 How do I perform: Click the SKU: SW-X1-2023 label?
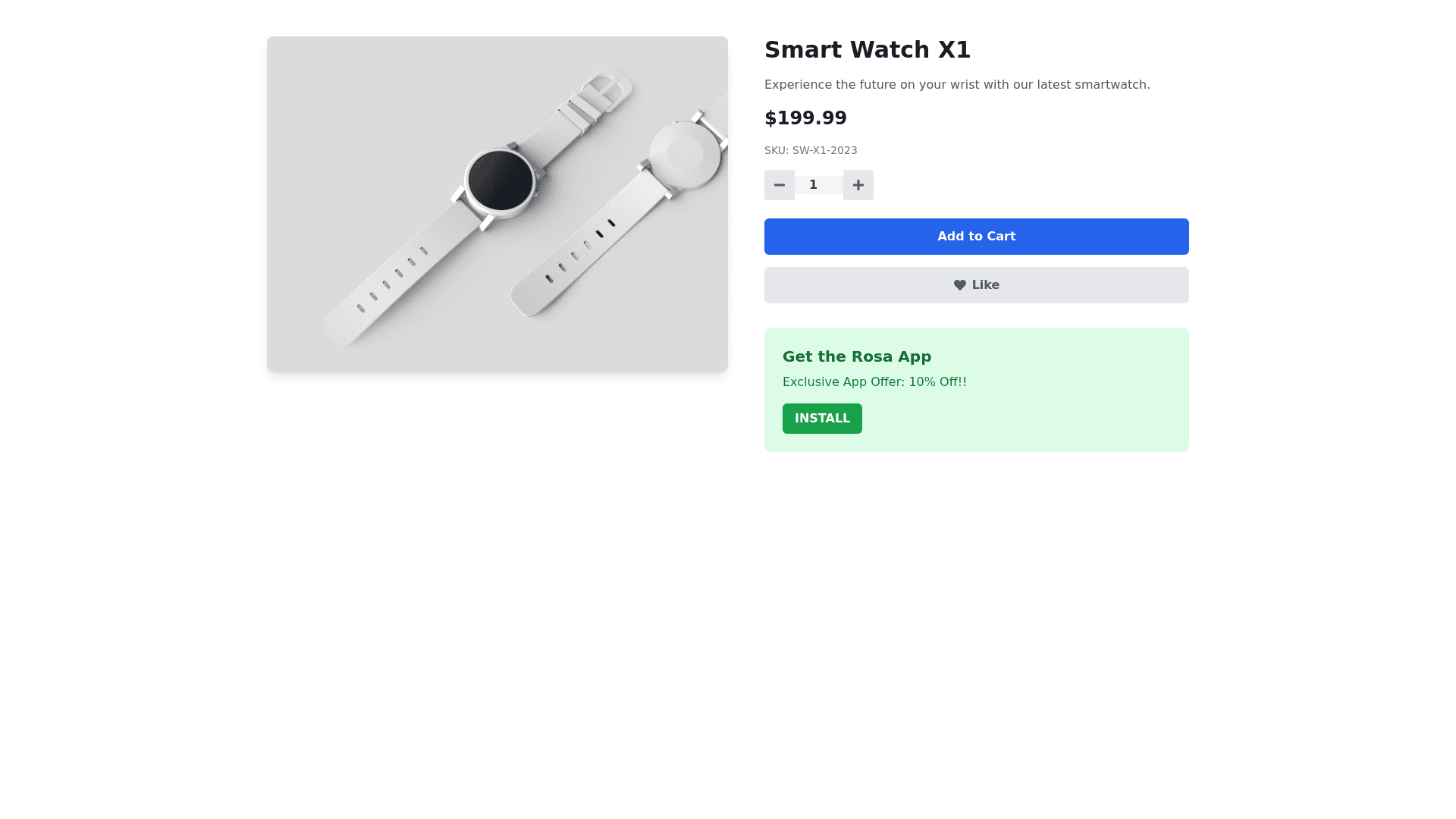tap(811, 151)
